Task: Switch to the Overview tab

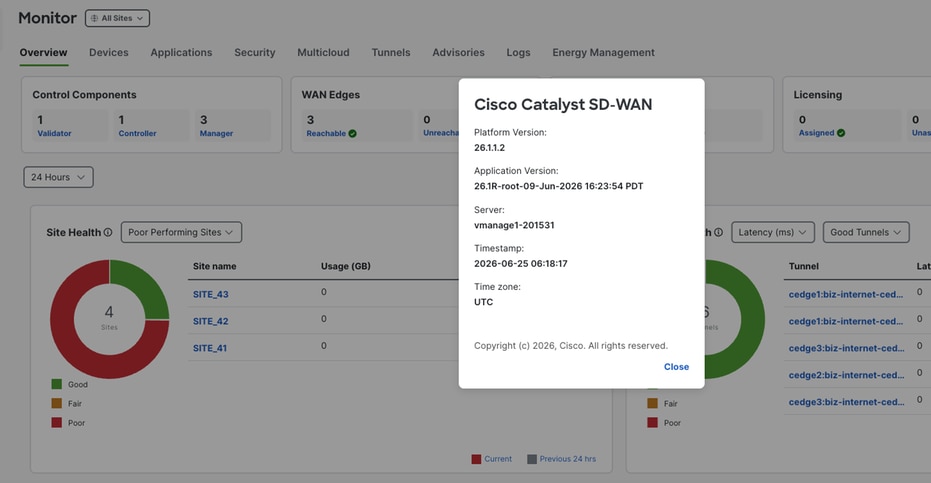Action: pos(43,52)
